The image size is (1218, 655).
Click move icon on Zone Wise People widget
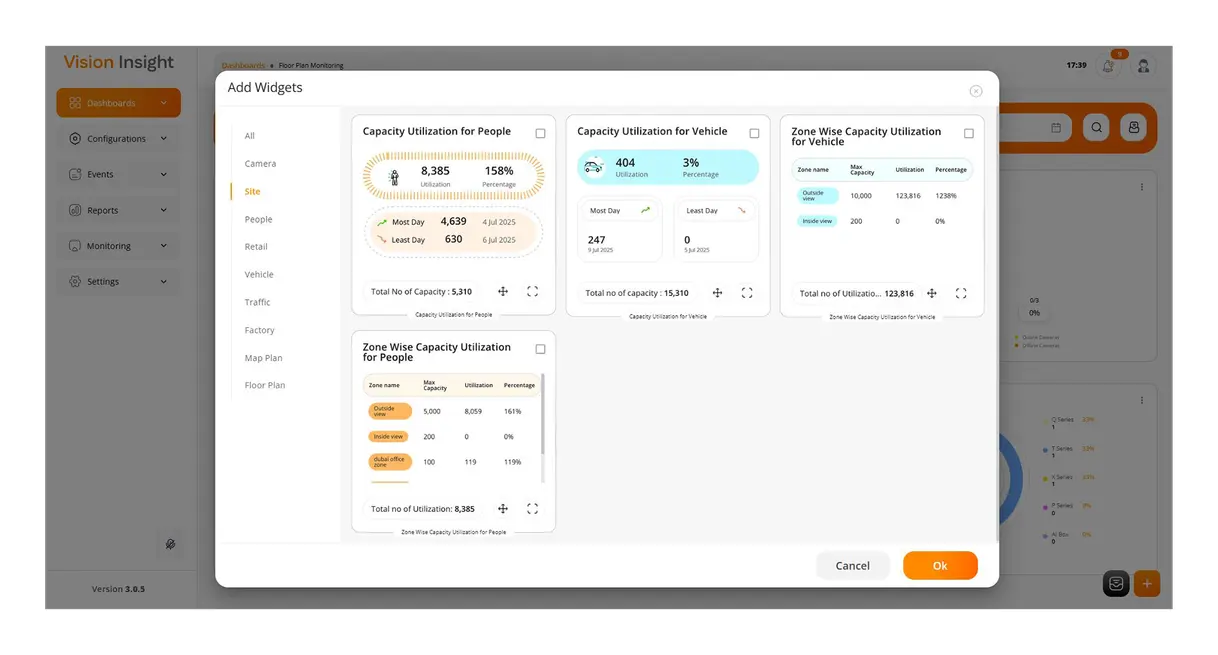[x=503, y=509]
